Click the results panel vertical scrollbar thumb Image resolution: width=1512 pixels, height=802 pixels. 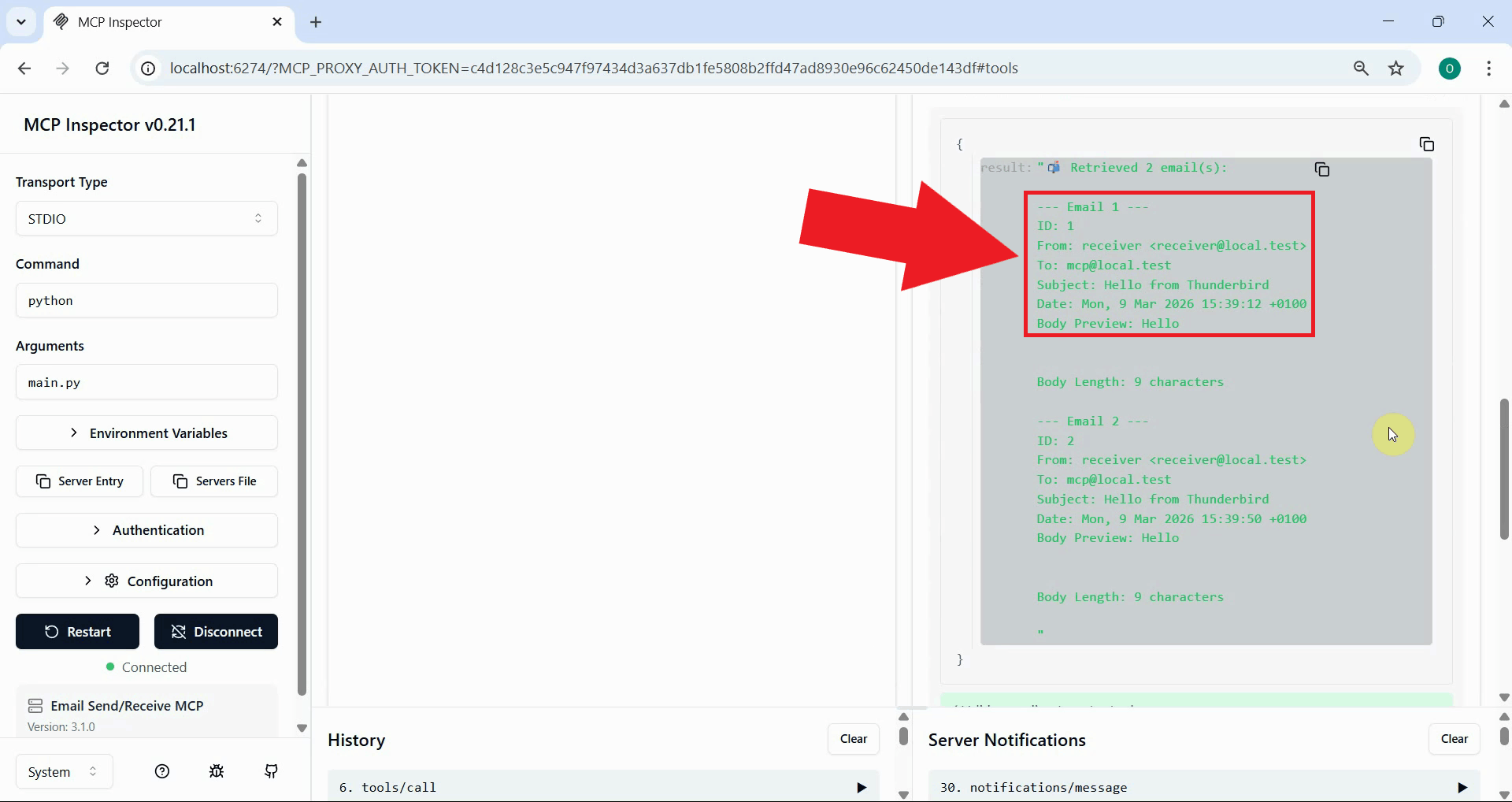(x=1504, y=469)
